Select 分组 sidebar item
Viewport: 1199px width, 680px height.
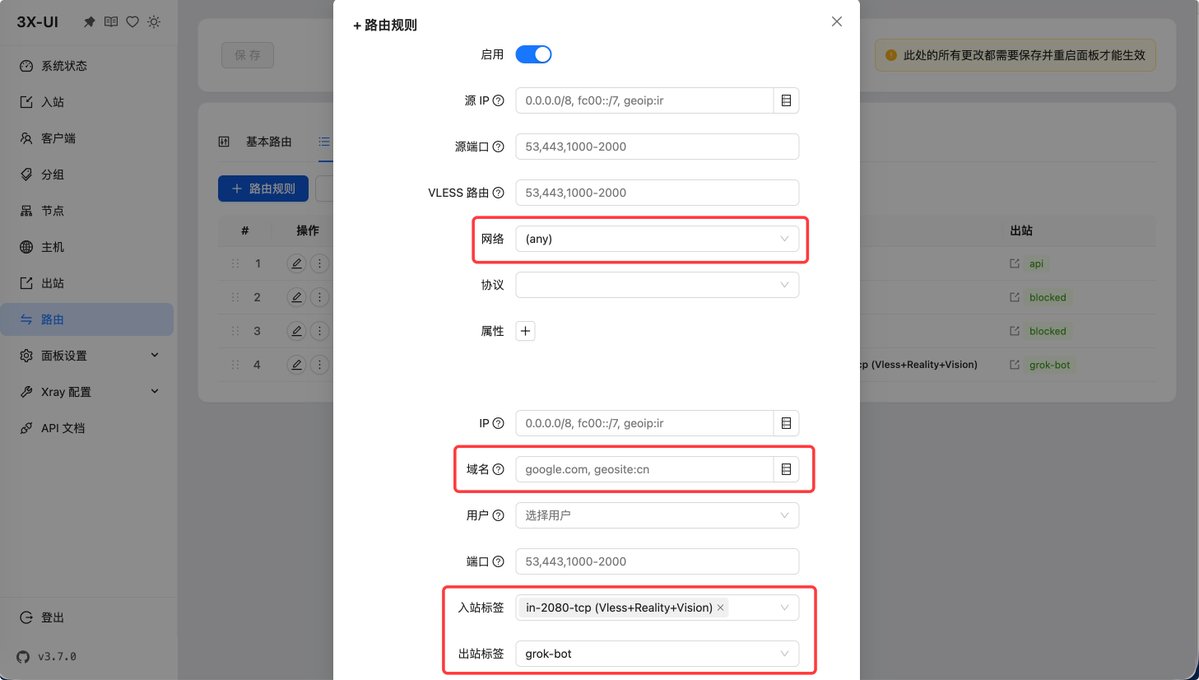coord(87,174)
